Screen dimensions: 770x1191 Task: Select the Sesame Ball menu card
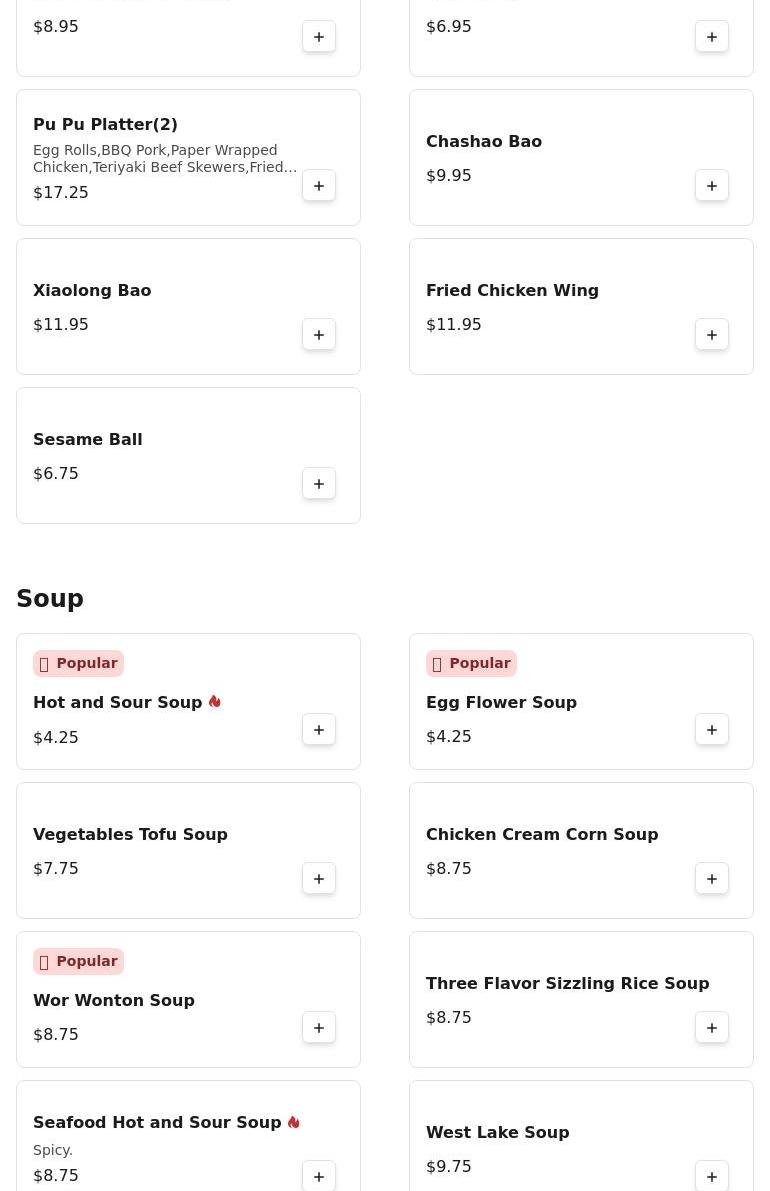(x=188, y=456)
